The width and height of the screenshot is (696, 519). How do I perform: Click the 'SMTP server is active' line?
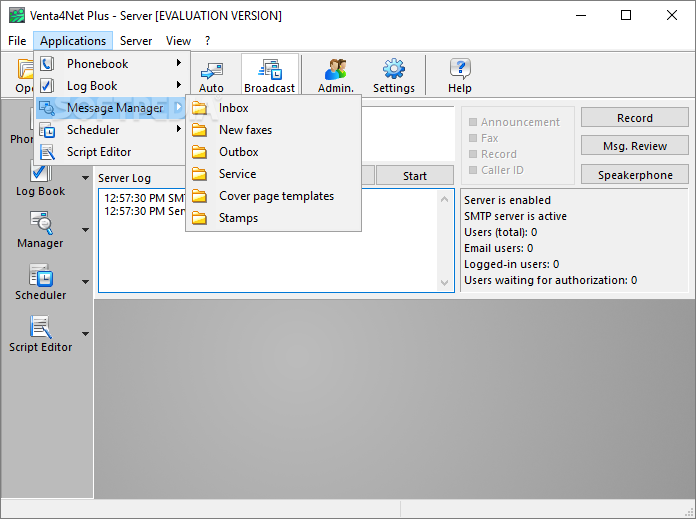515,216
